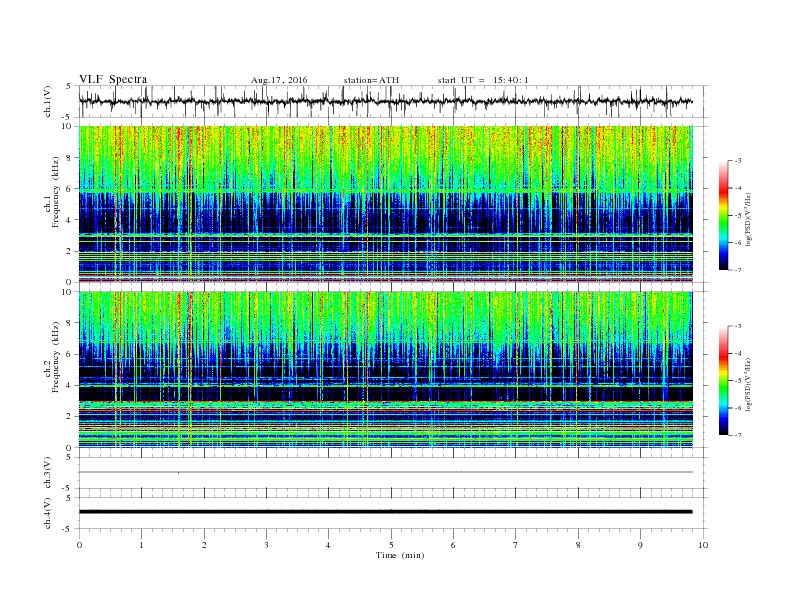The height and width of the screenshot is (612, 792).
Task: Click the "6" kHz tick of ch.1 spectrogram
Action: (69, 188)
